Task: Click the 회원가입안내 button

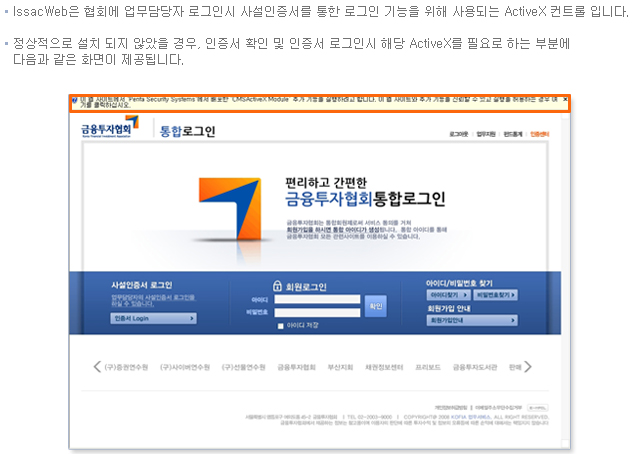Action: [472, 321]
